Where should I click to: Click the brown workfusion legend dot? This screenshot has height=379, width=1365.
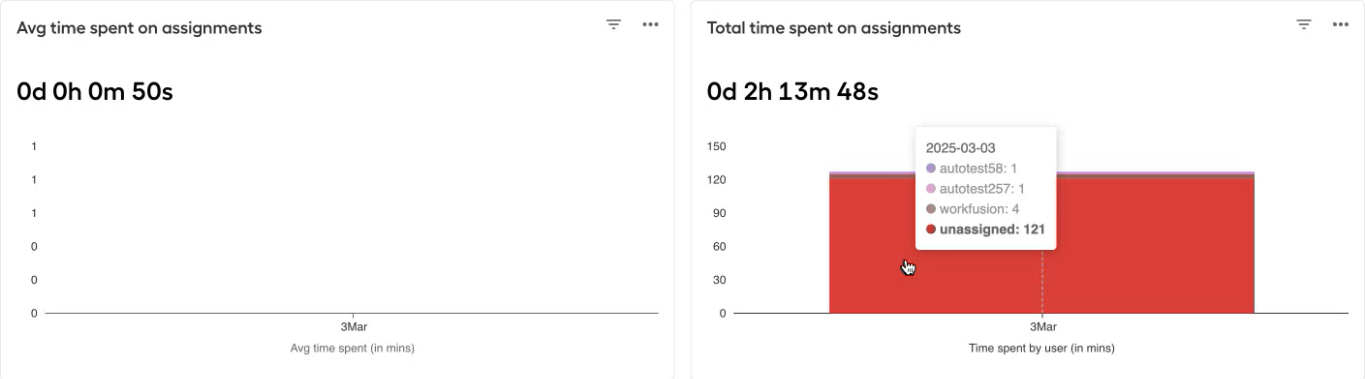pos(931,209)
